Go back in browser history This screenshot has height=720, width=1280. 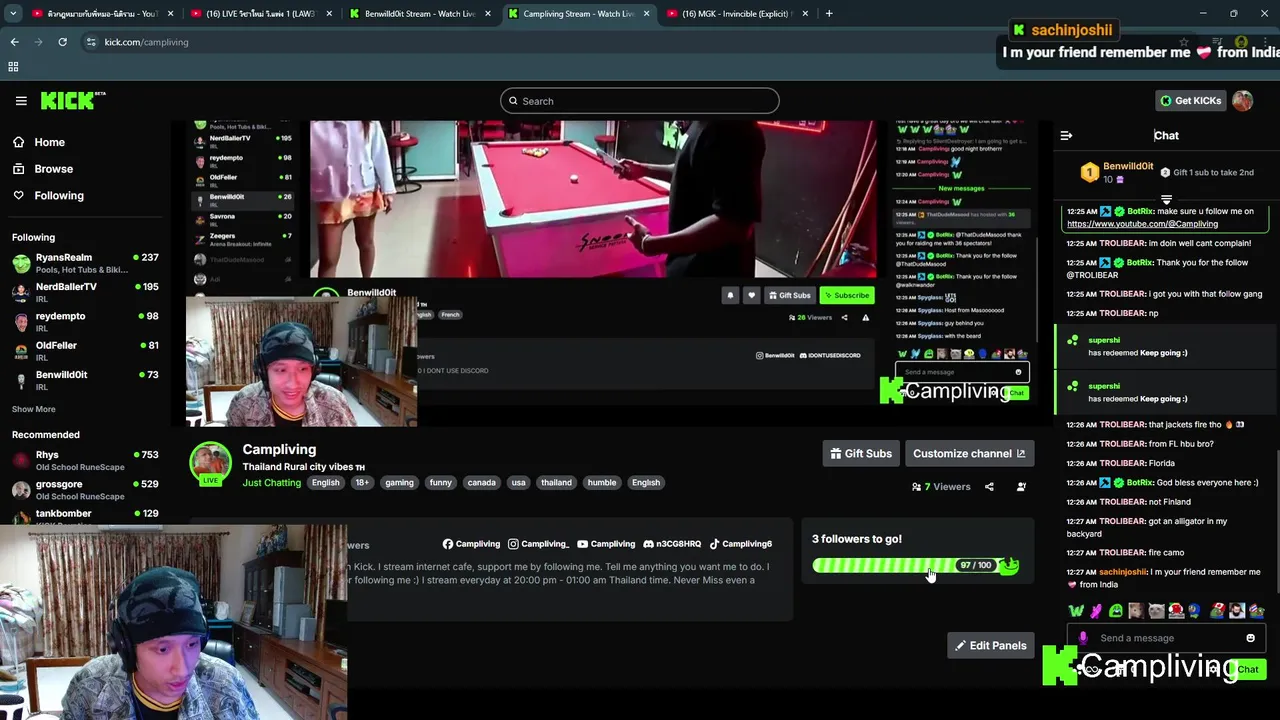14,42
